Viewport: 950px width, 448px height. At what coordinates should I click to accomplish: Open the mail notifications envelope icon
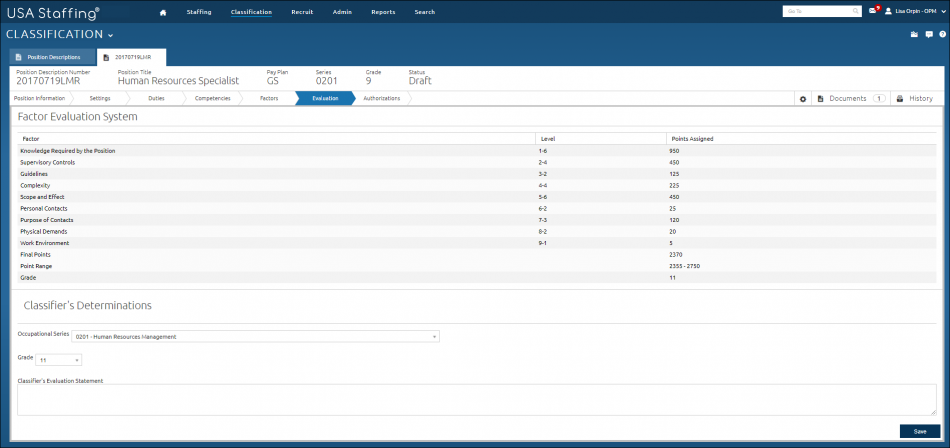(x=872, y=11)
